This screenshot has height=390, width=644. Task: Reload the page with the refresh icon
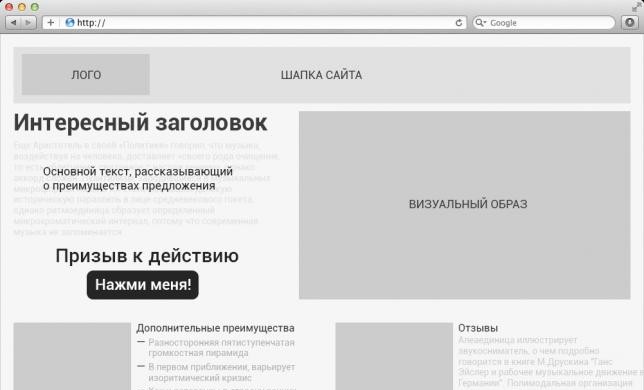(459, 23)
